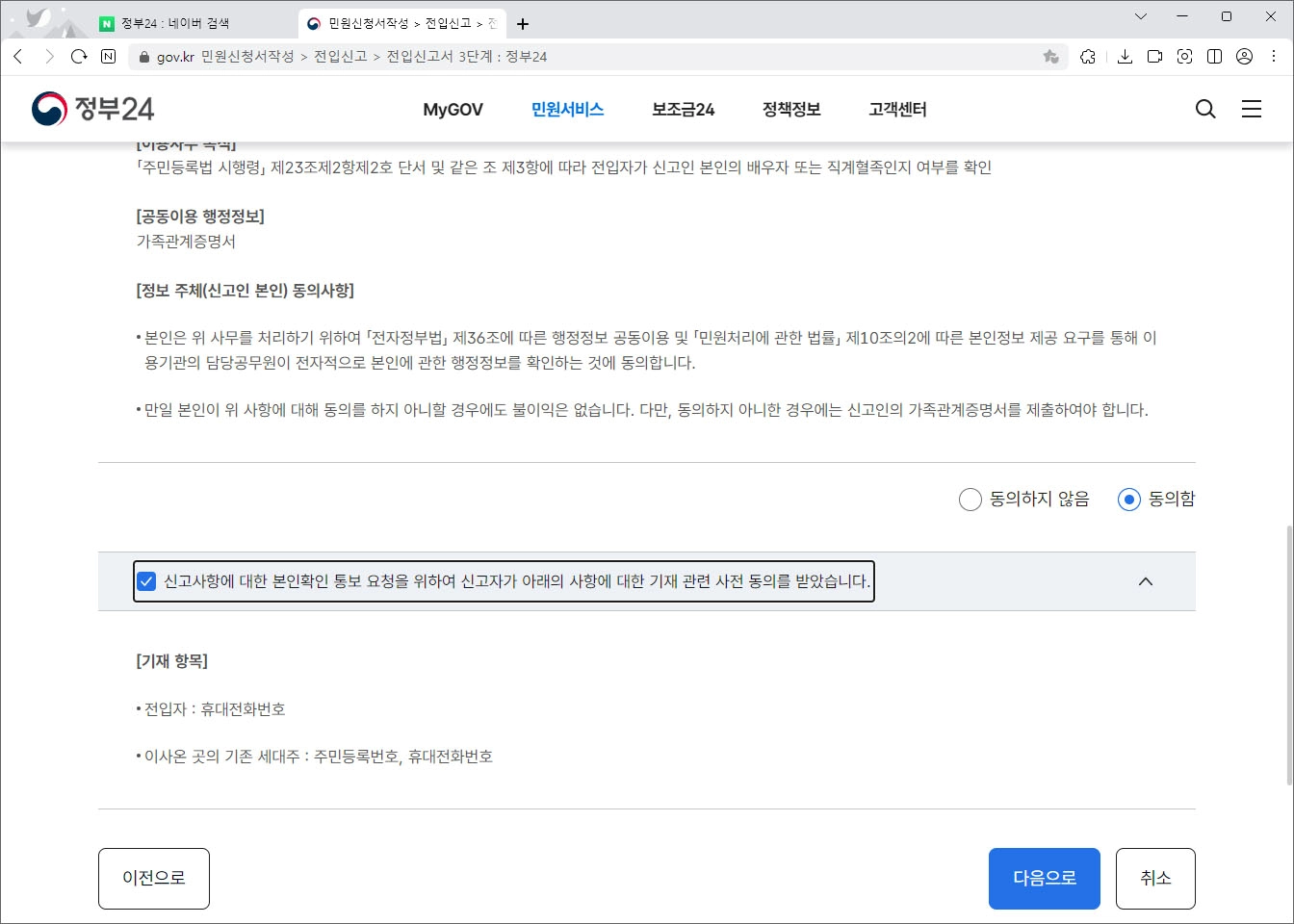This screenshot has height=924, width=1294.
Task: Select the 동의하지 않음 radio button
Action: (x=970, y=499)
